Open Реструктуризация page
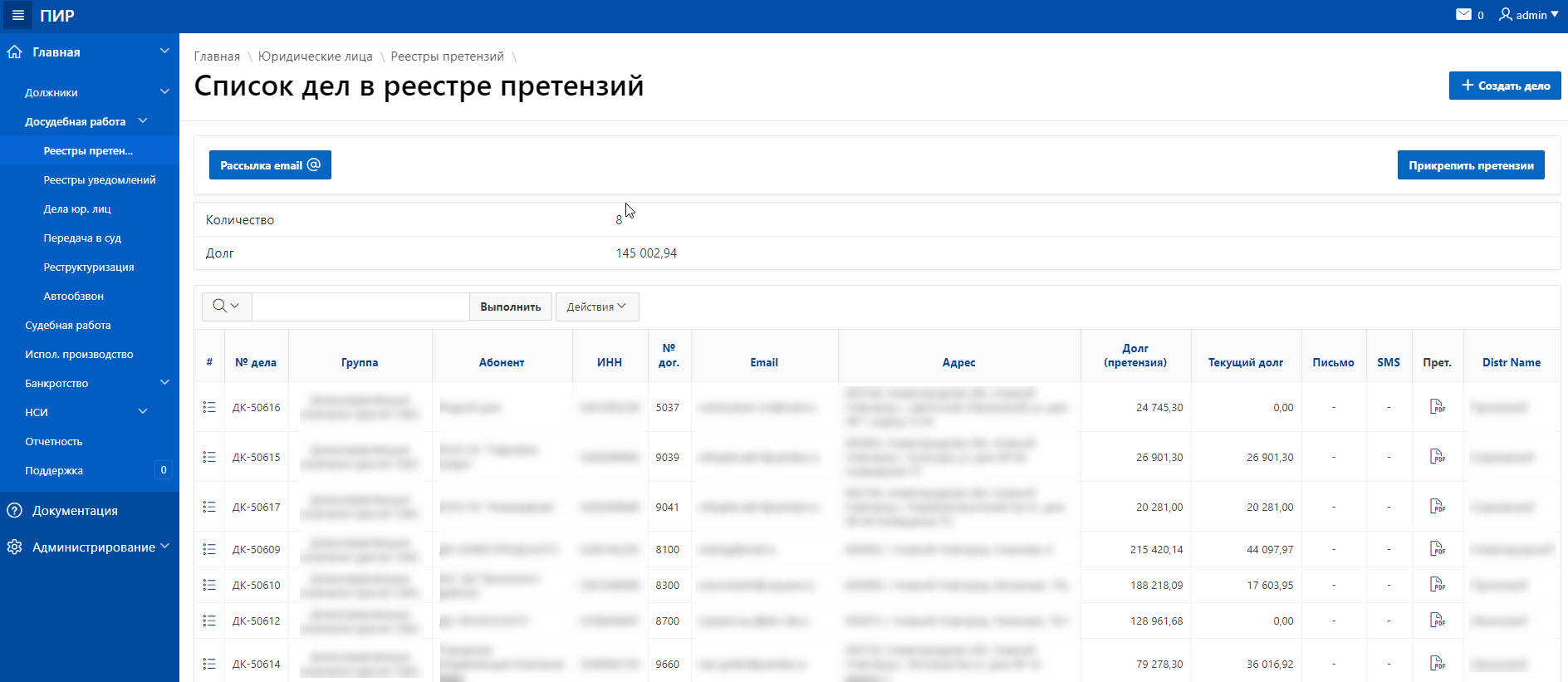This screenshot has width=1568, height=682. (89, 267)
